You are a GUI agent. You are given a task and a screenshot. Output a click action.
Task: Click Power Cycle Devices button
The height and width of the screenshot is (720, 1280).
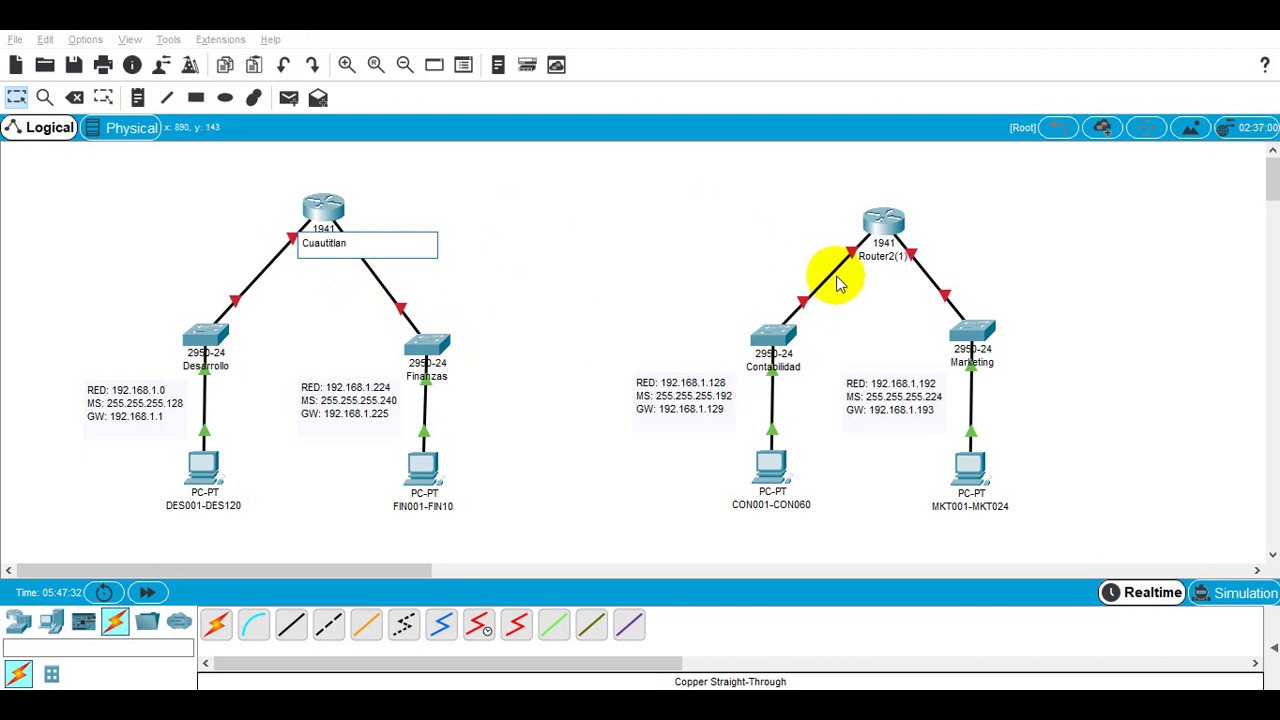(104, 593)
